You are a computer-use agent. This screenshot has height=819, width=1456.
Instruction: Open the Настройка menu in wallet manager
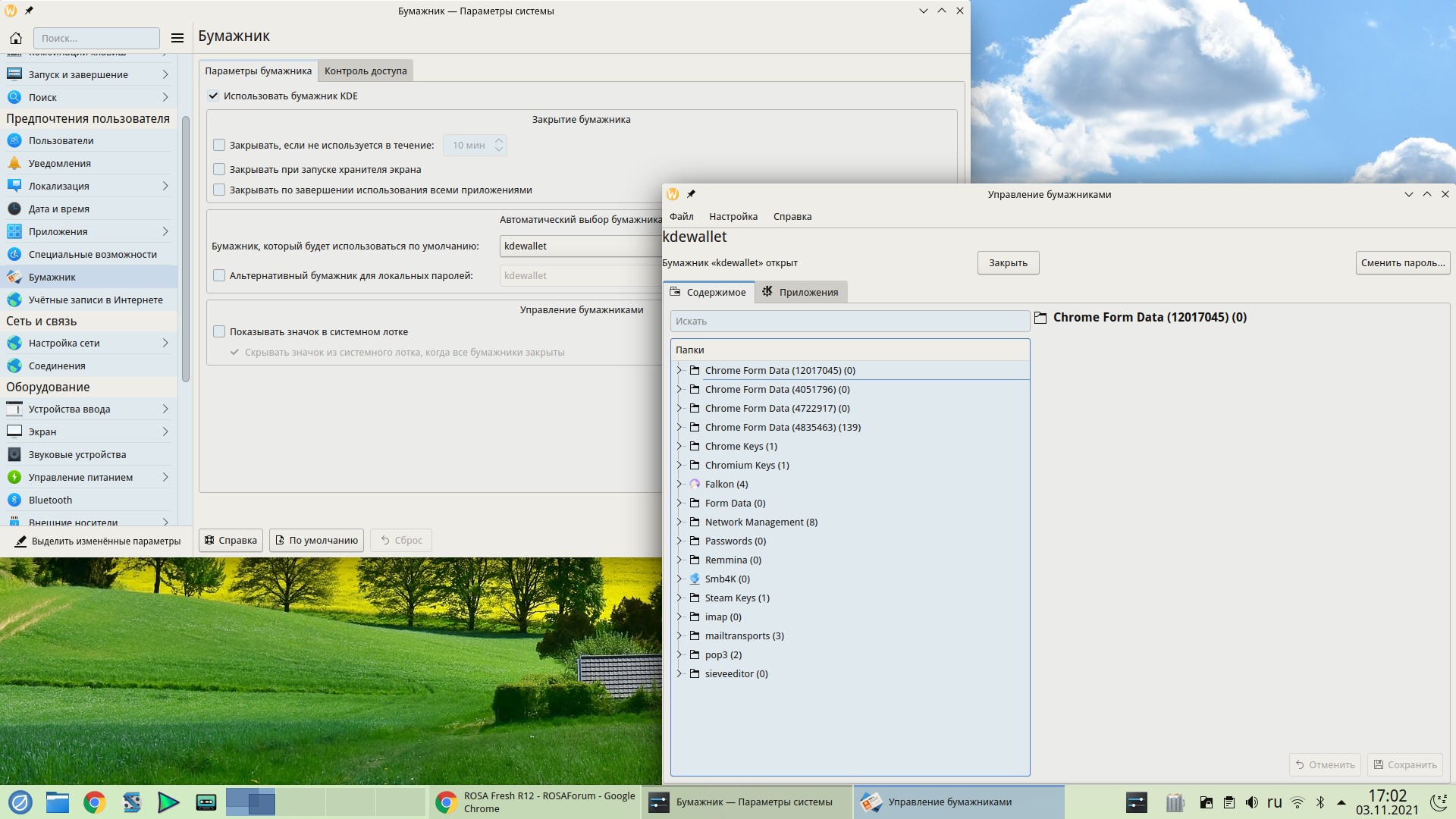pyautogui.click(x=733, y=216)
